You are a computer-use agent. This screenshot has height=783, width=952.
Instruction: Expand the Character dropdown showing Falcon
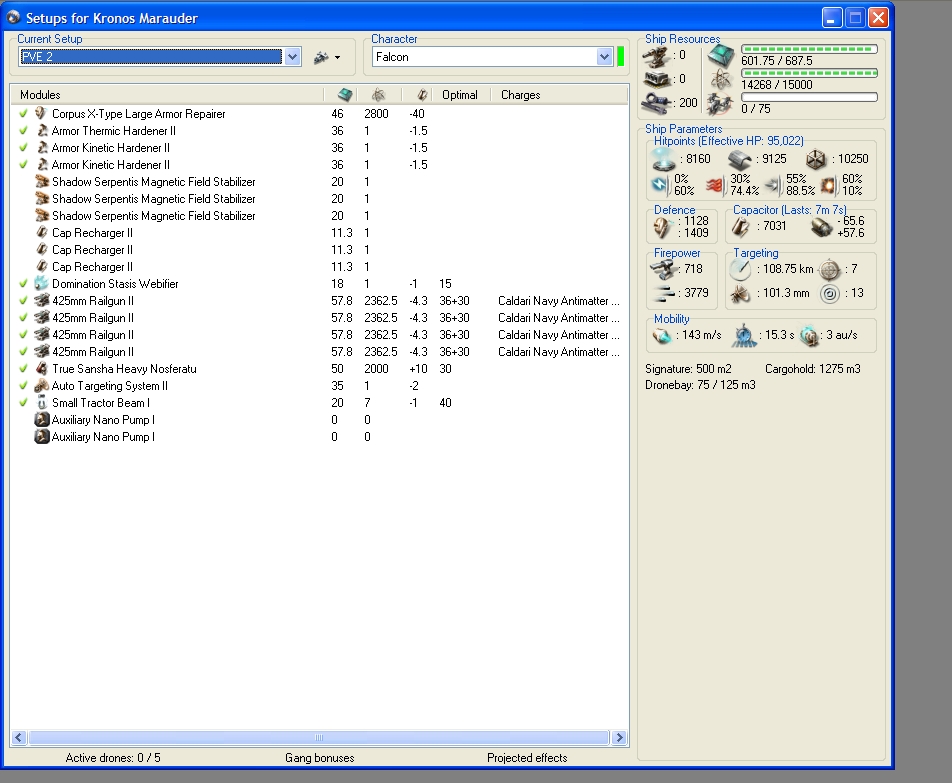[604, 58]
